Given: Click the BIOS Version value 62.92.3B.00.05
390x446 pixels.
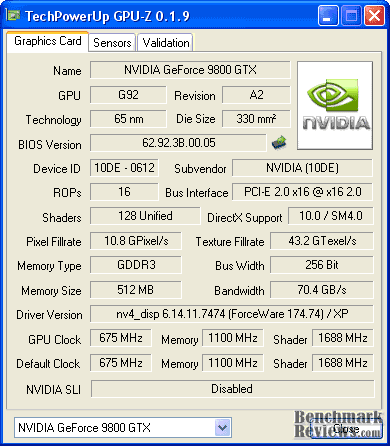Looking at the screenshot, I should tap(179, 143).
